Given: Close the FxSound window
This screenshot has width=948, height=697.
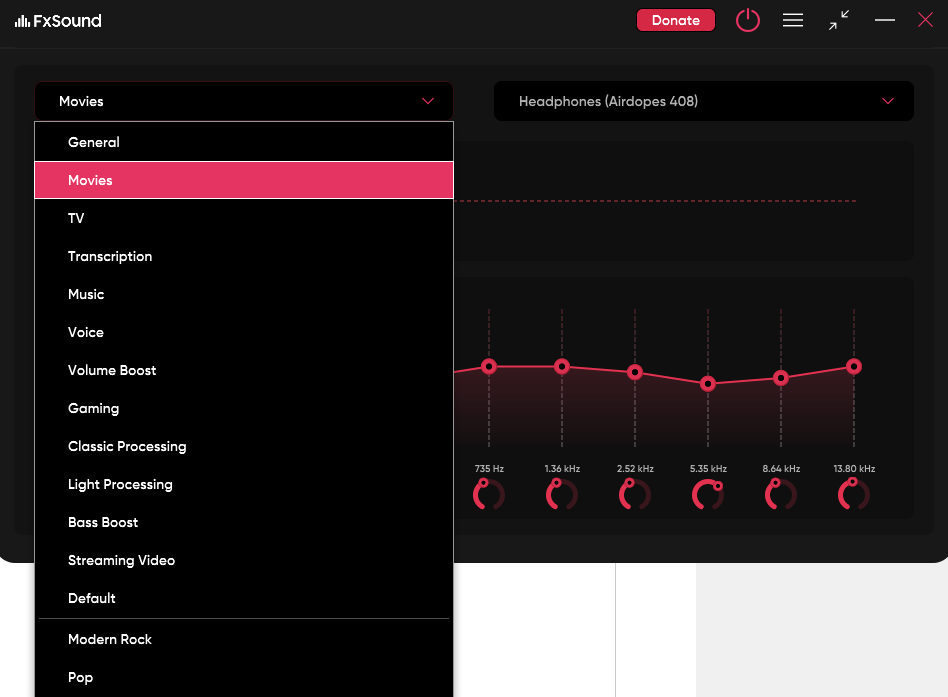Looking at the screenshot, I should coord(925,21).
